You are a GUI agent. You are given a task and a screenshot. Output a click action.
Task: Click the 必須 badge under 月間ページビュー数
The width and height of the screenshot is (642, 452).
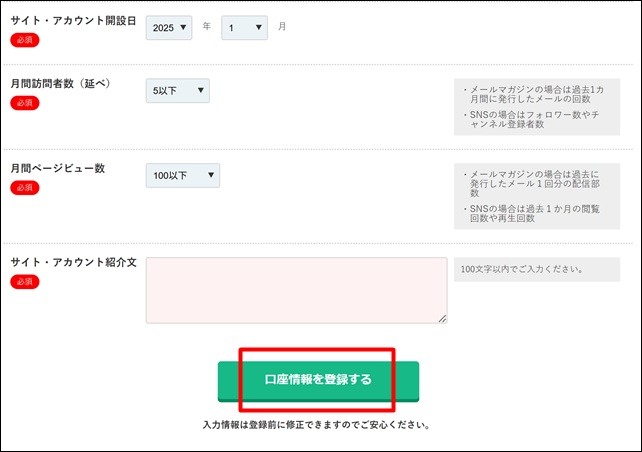click(25, 188)
